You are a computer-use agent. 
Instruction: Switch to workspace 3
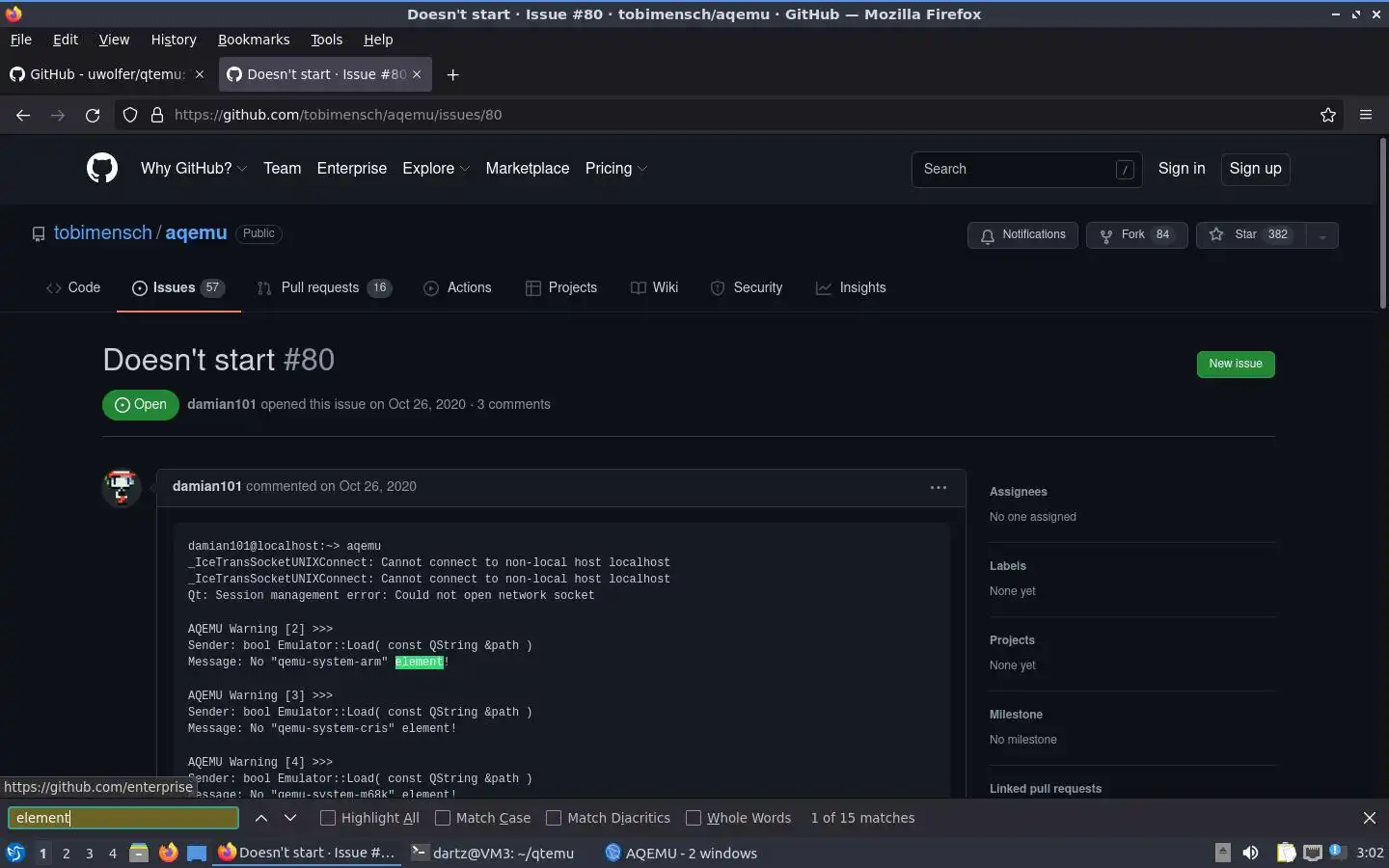(90, 854)
